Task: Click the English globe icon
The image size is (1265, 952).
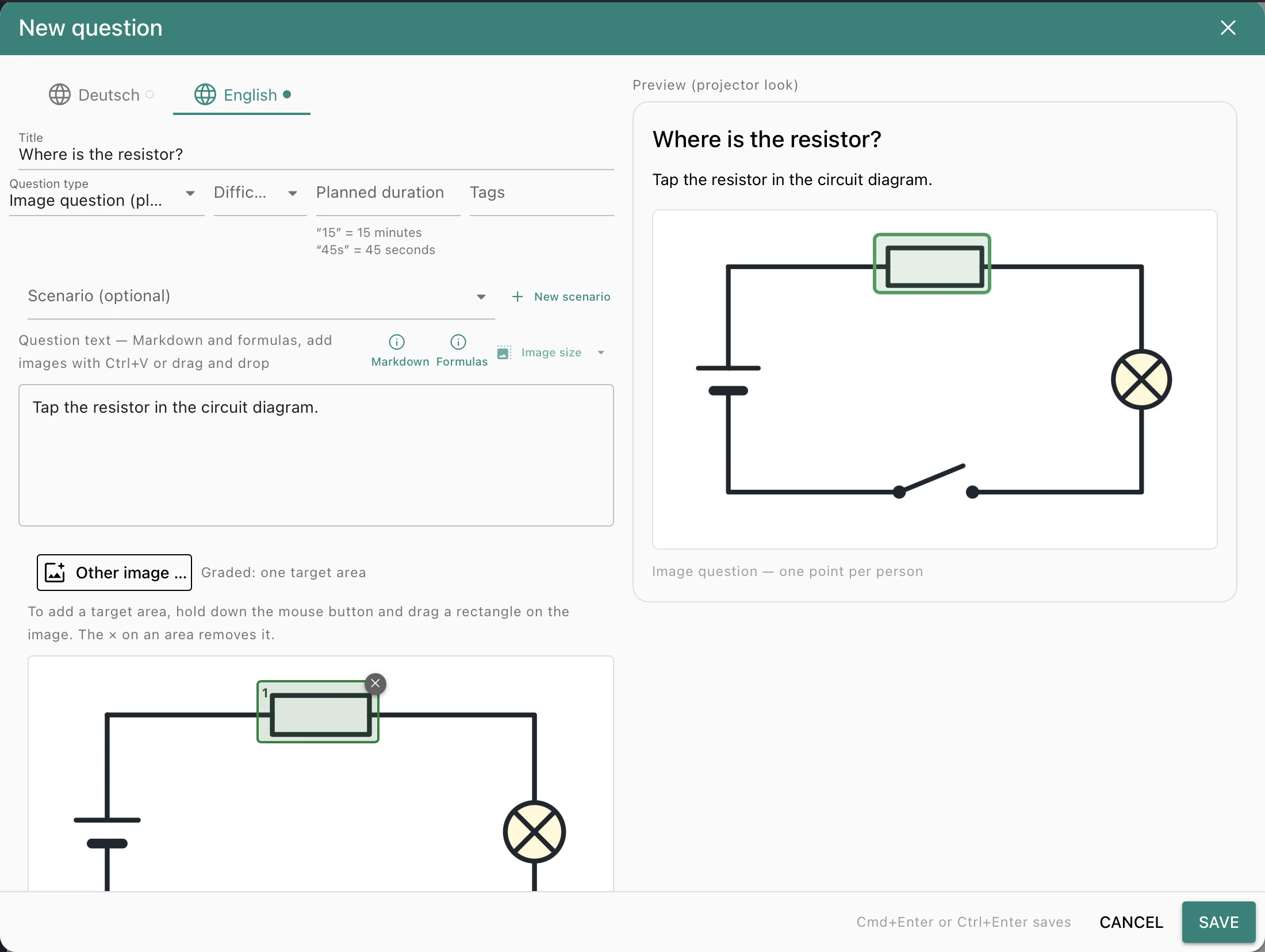Action: coord(205,94)
